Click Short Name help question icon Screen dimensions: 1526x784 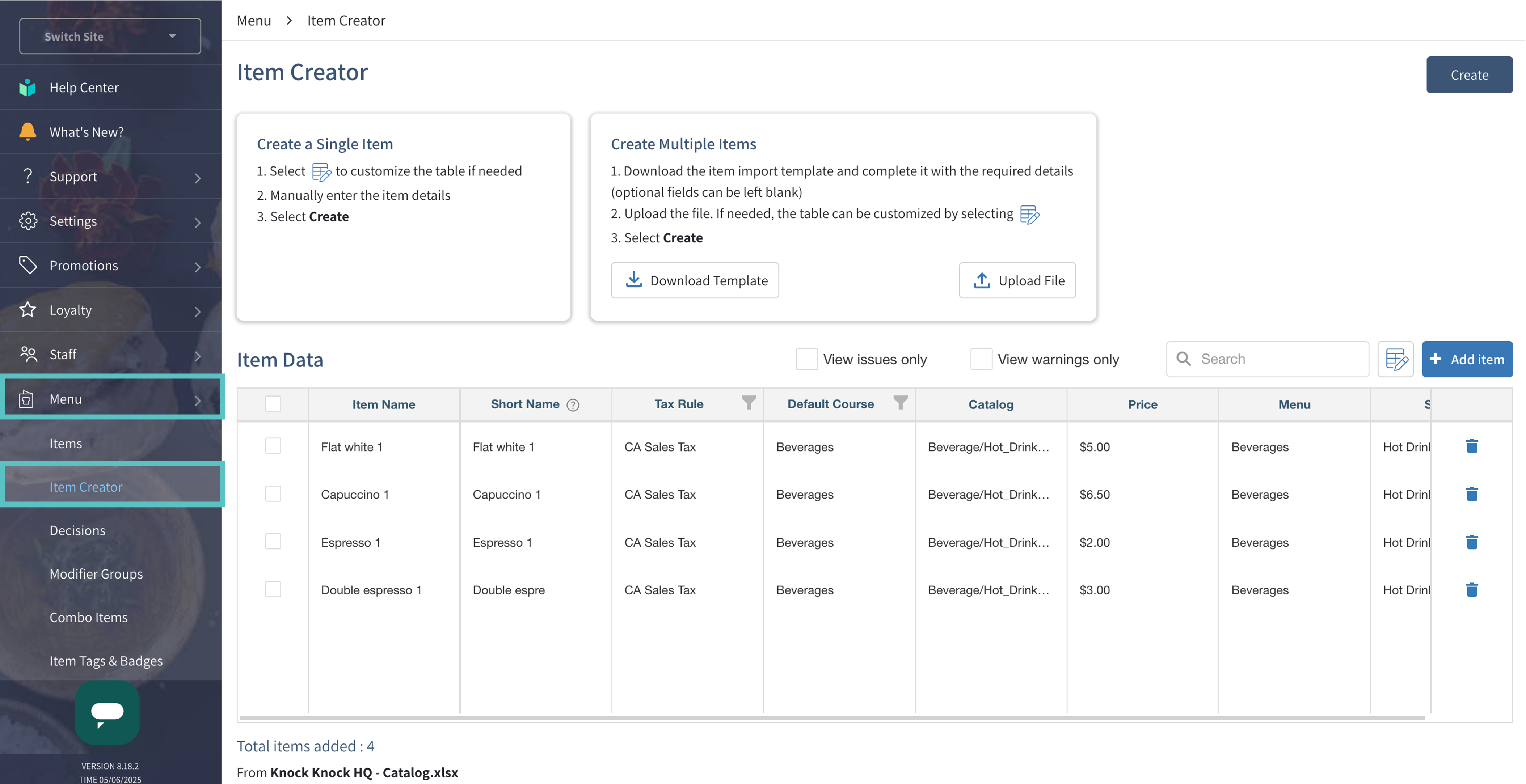click(x=572, y=405)
